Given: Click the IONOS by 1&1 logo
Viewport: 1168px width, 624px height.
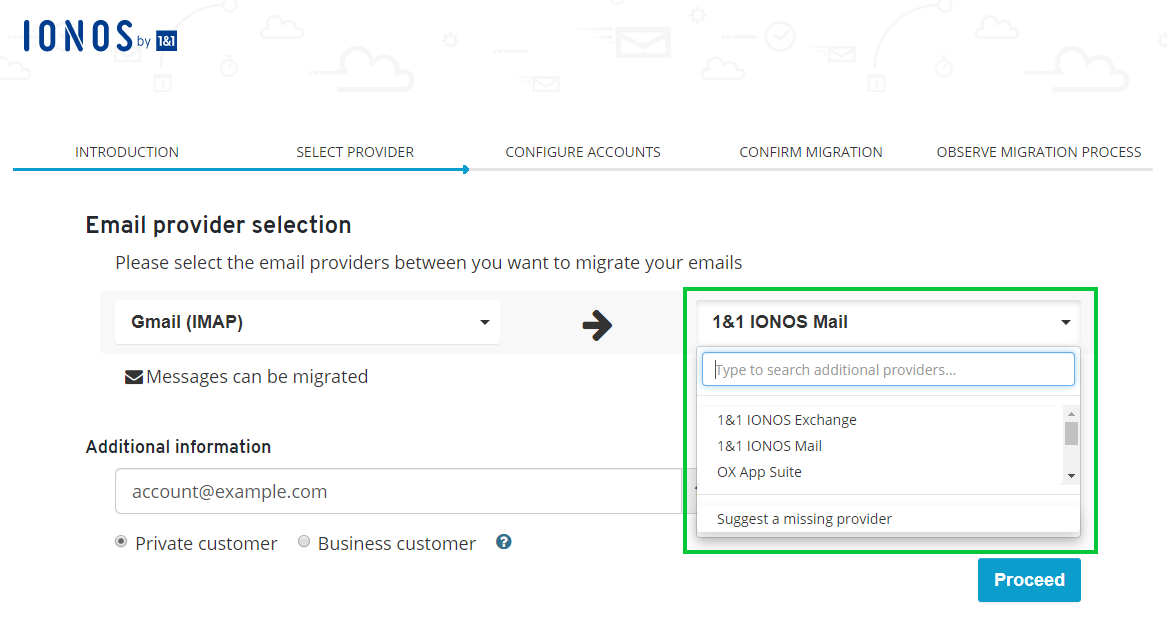Looking at the screenshot, I should [x=100, y=36].
